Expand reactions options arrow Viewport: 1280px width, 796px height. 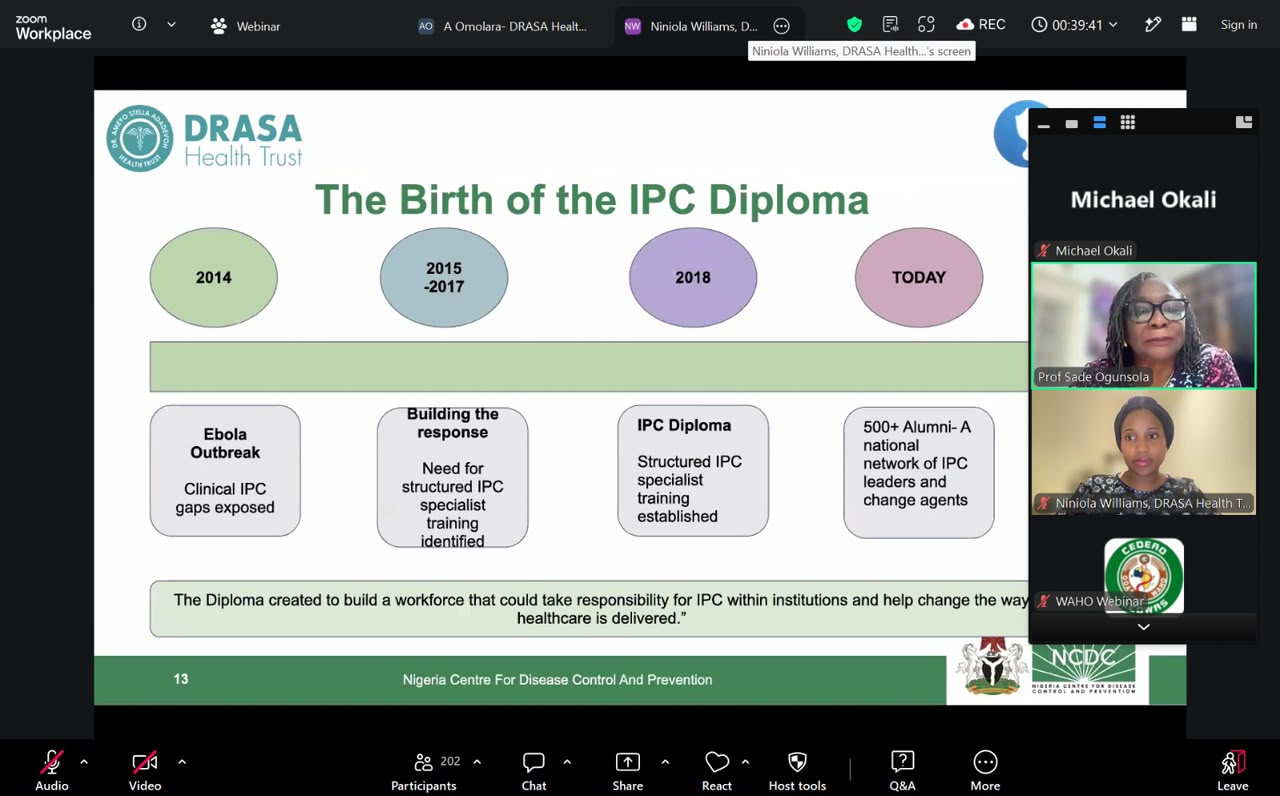click(745, 762)
